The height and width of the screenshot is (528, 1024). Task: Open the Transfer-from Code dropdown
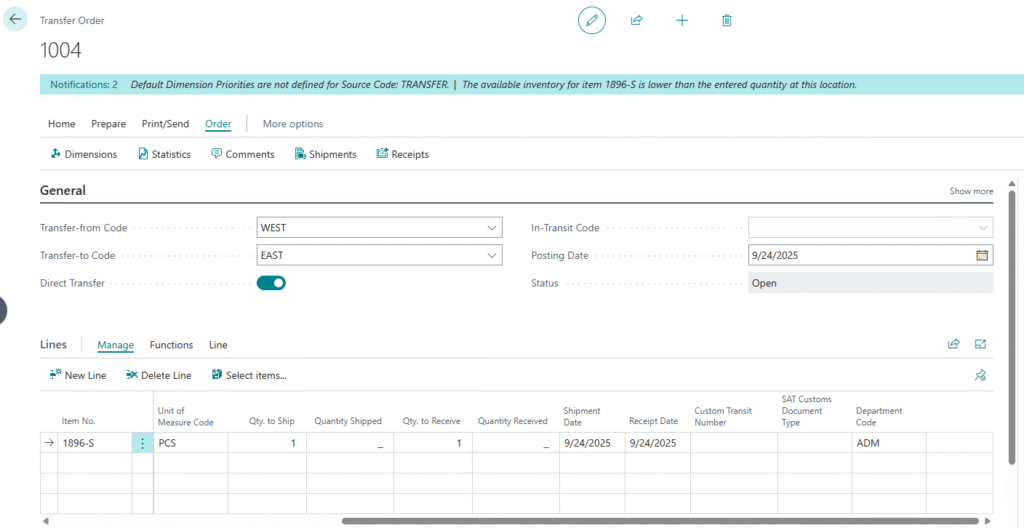491,228
